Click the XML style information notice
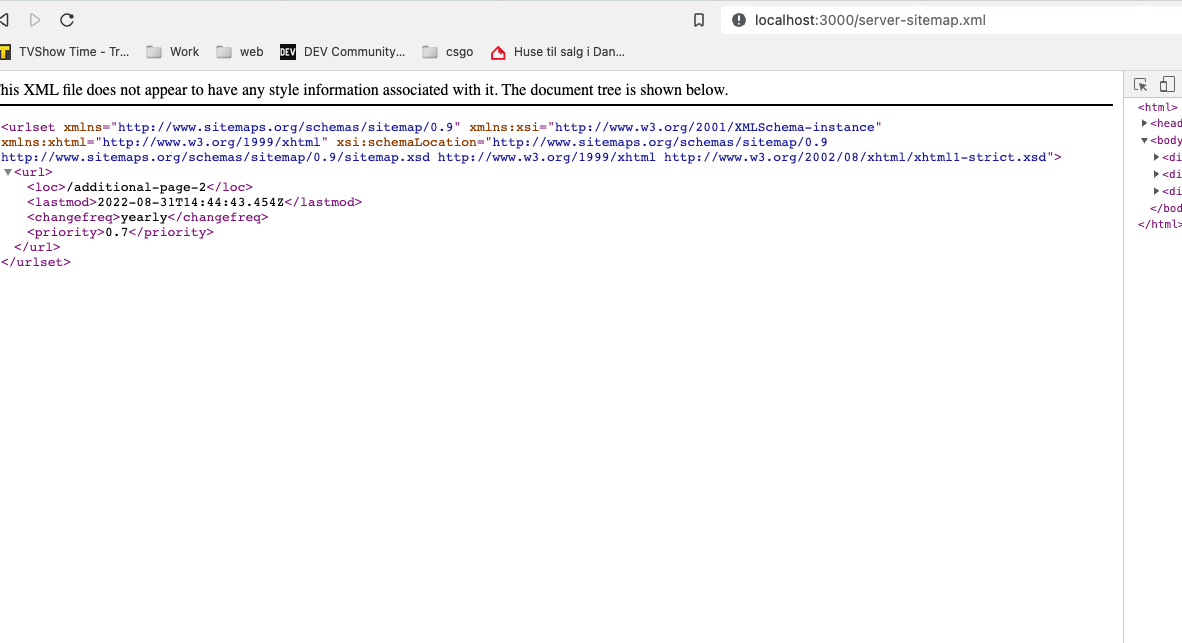The height and width of the screenshot is (643, 1182). click(x=364, y=90)
